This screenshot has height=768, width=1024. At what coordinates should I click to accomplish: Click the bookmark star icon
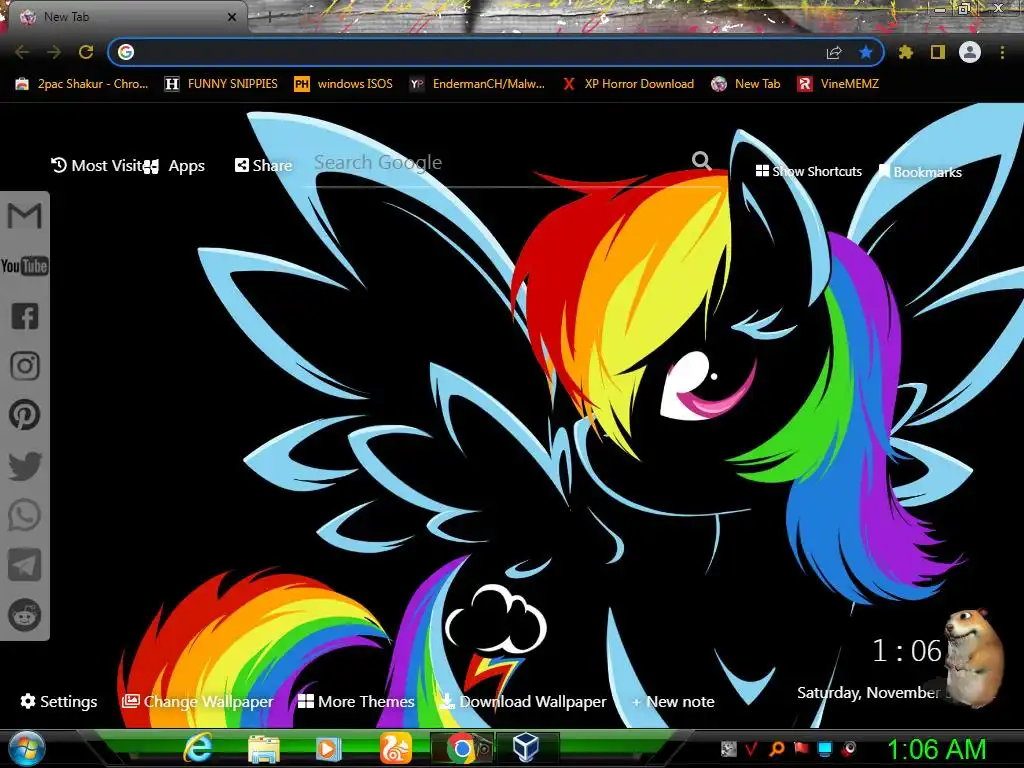[x=866, y=52]
